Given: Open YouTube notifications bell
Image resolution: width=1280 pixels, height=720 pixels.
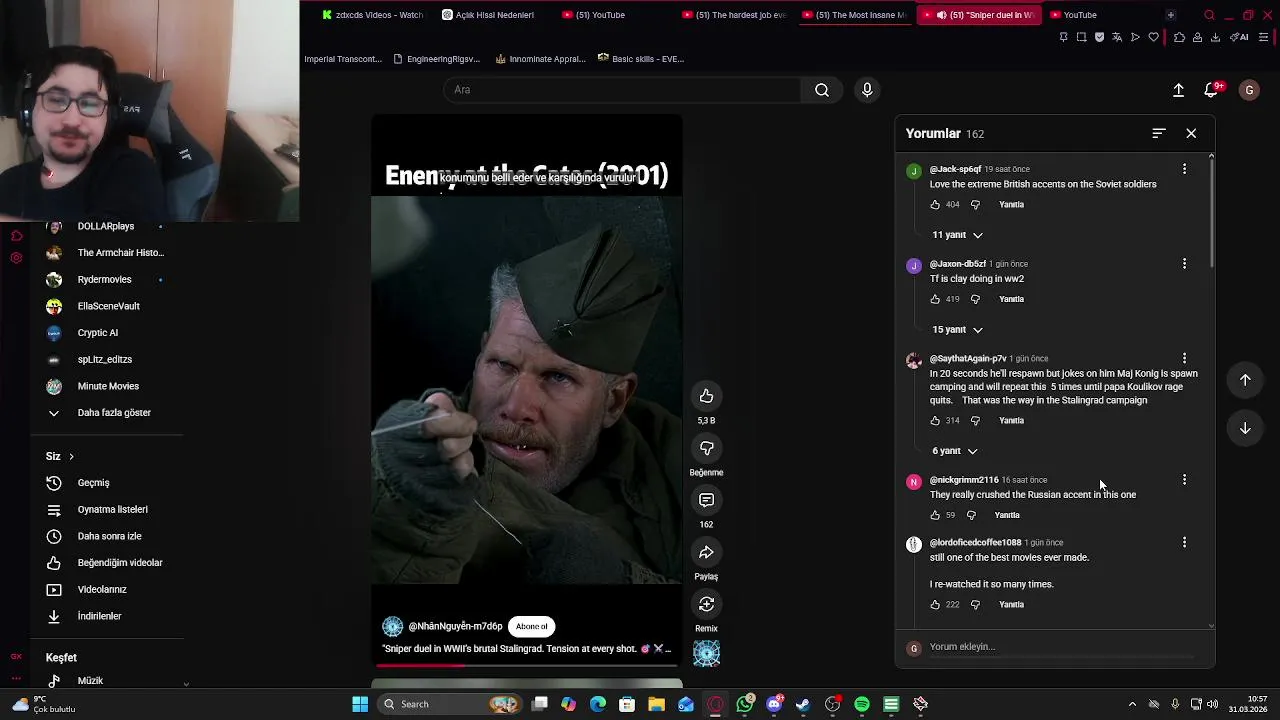Looking at the screenshot, I should pyautogui.click(x=1211, y=90).
